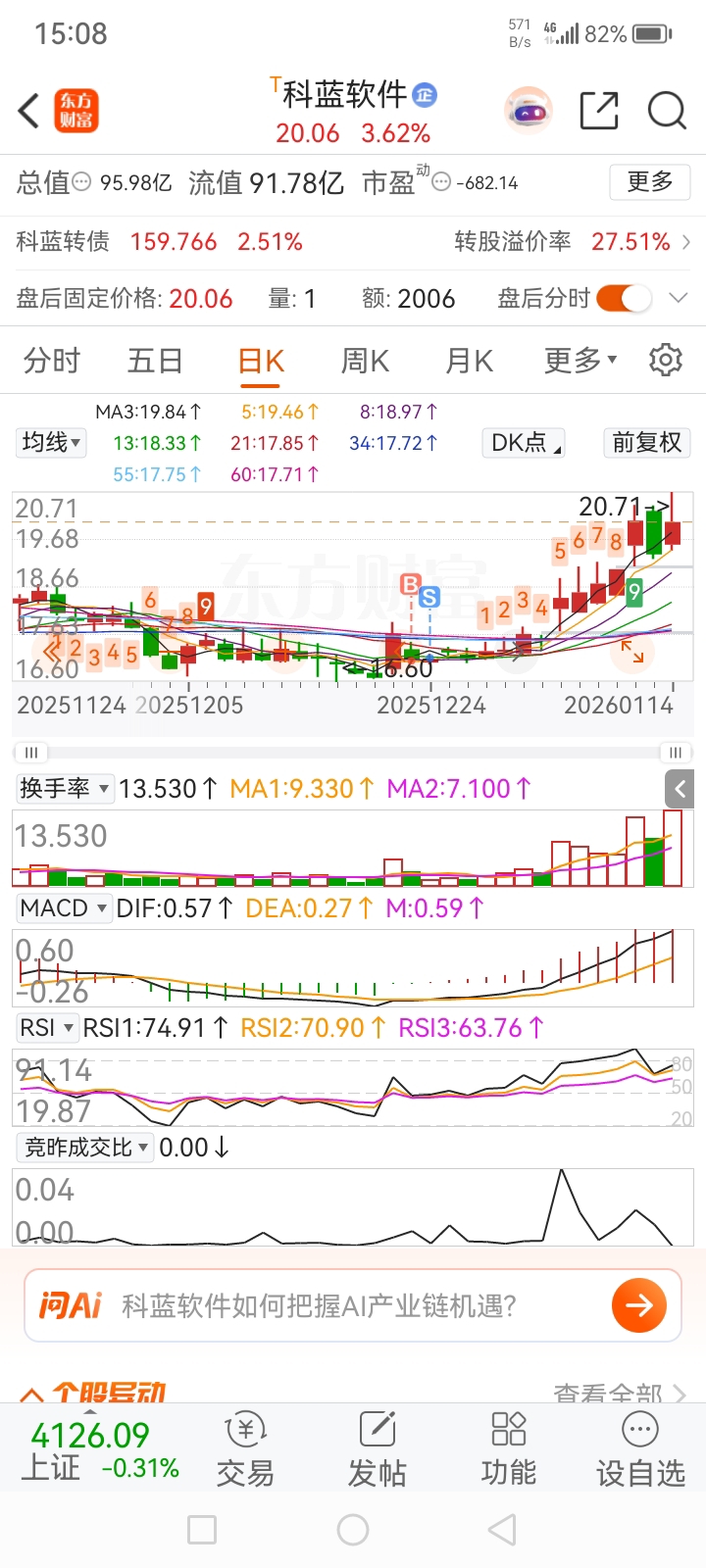Tap RSI1:74.91 value
Screen dimensions: 706x1568
[x=156, y=1028]
